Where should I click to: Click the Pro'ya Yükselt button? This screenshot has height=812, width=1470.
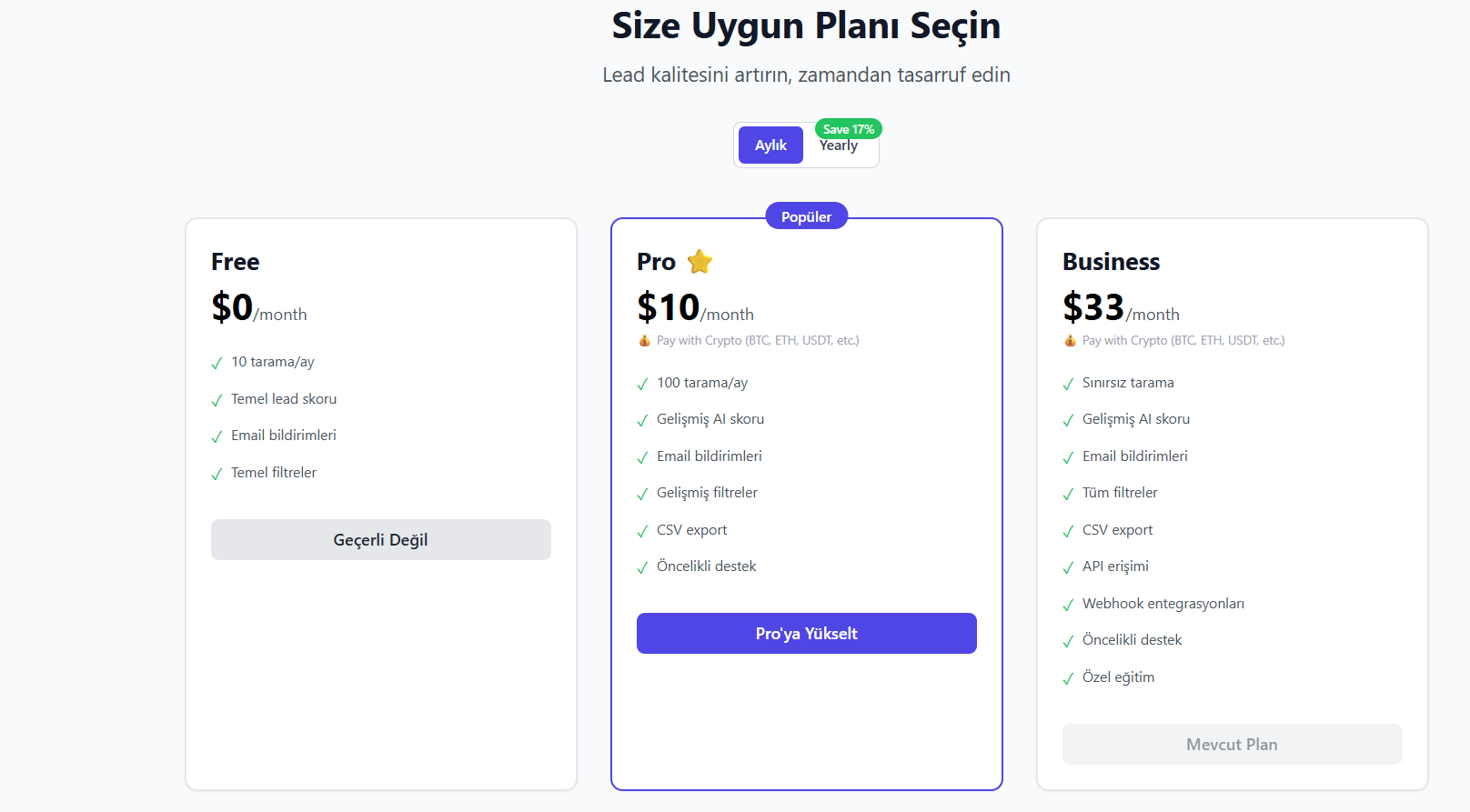point(806,634)
